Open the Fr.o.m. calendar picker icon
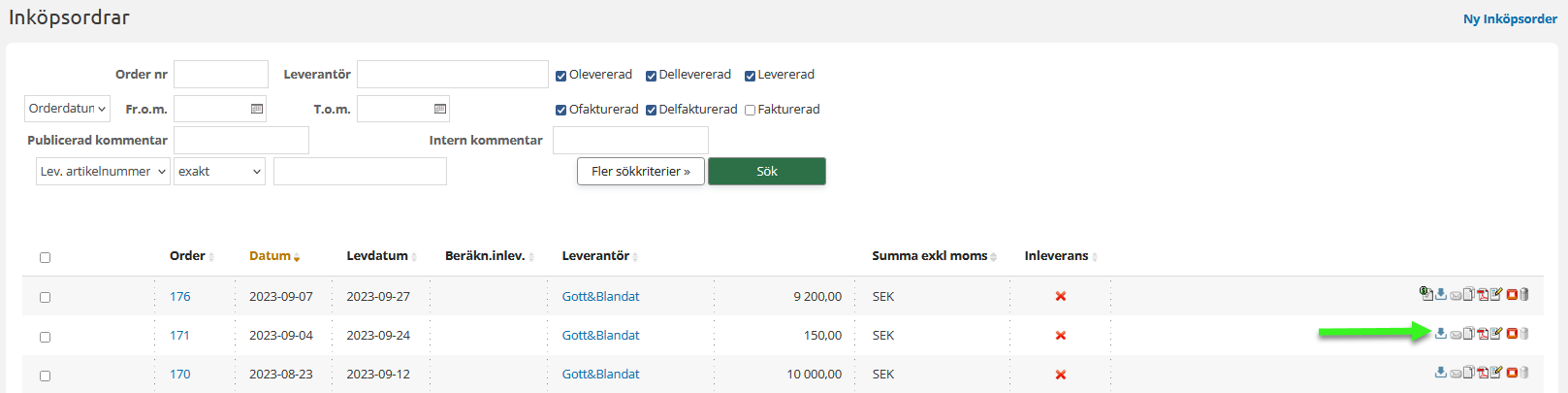Screen dimensions: 1568x393 (257, 109)
